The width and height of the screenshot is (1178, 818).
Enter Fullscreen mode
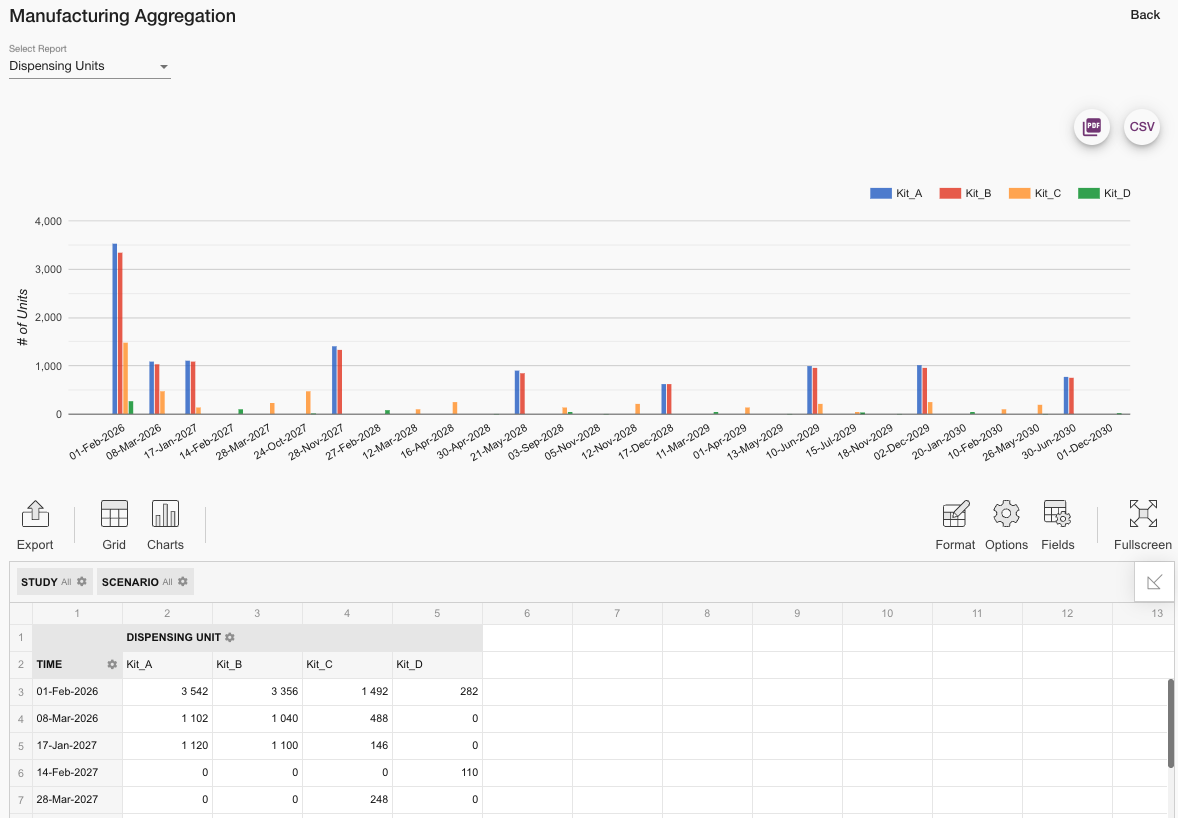click(1143, 525)
